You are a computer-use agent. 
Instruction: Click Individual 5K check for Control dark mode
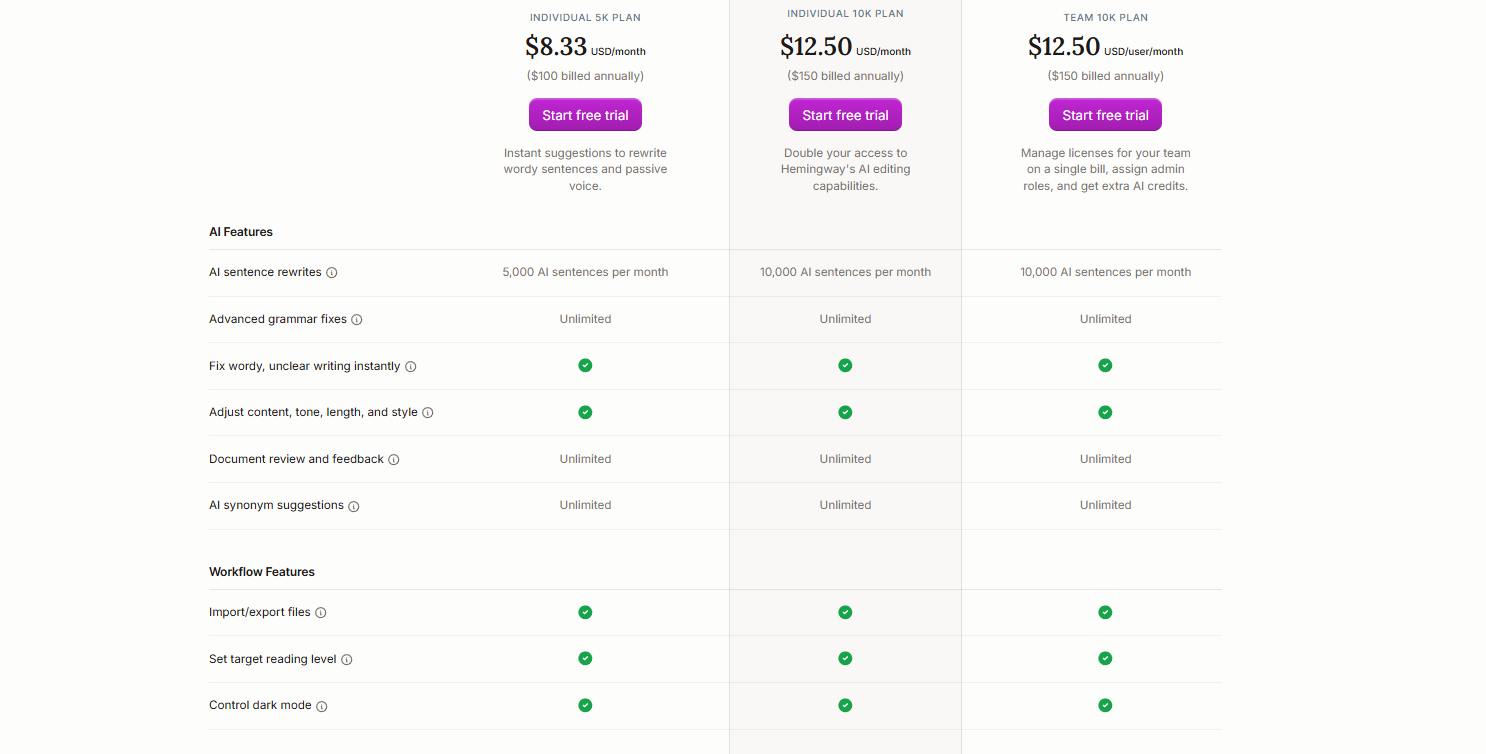pyautogui.click(x=585, y=705)
